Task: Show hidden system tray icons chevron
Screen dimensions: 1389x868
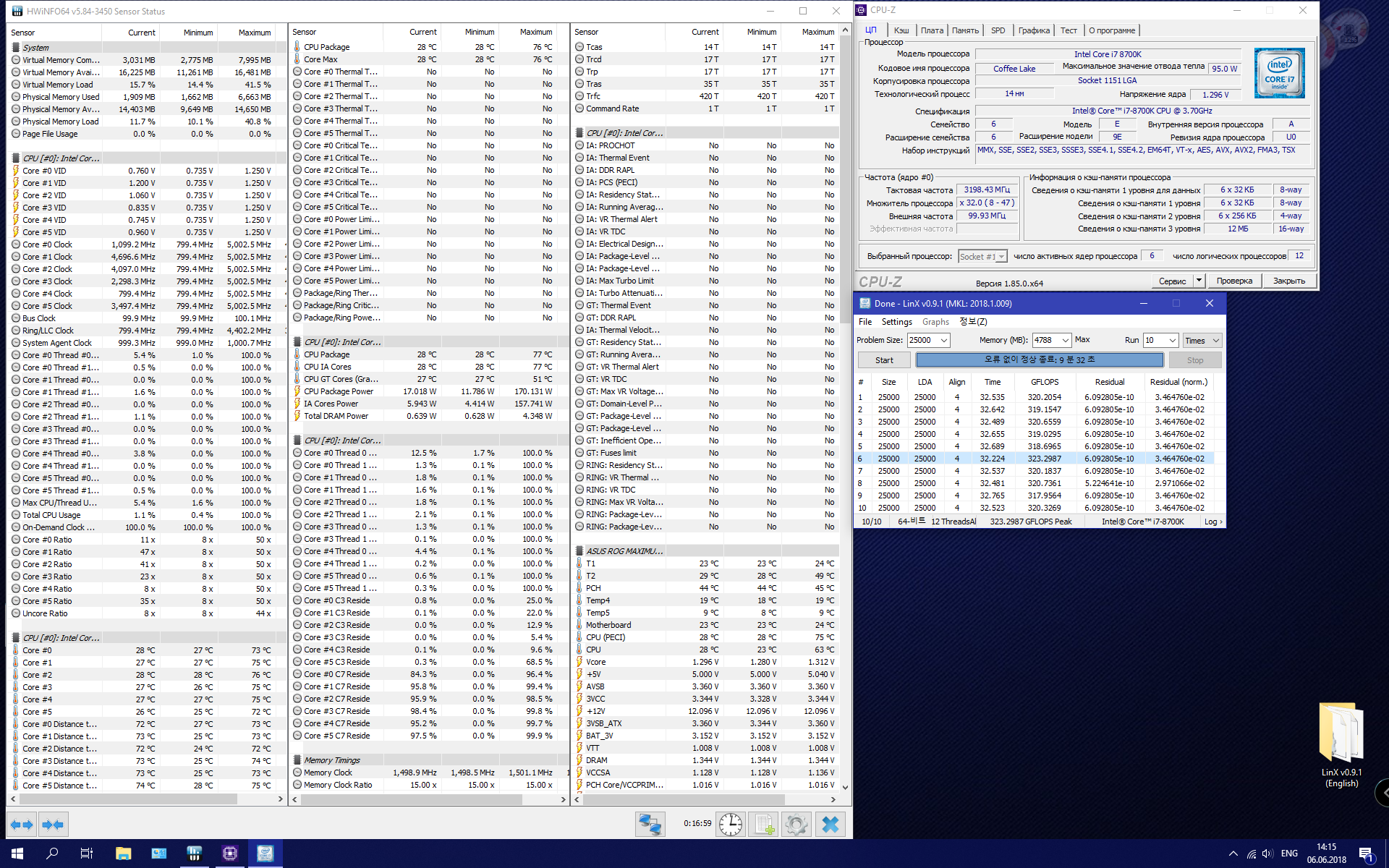Action: pyautogui.click(x=1233, y=854)
